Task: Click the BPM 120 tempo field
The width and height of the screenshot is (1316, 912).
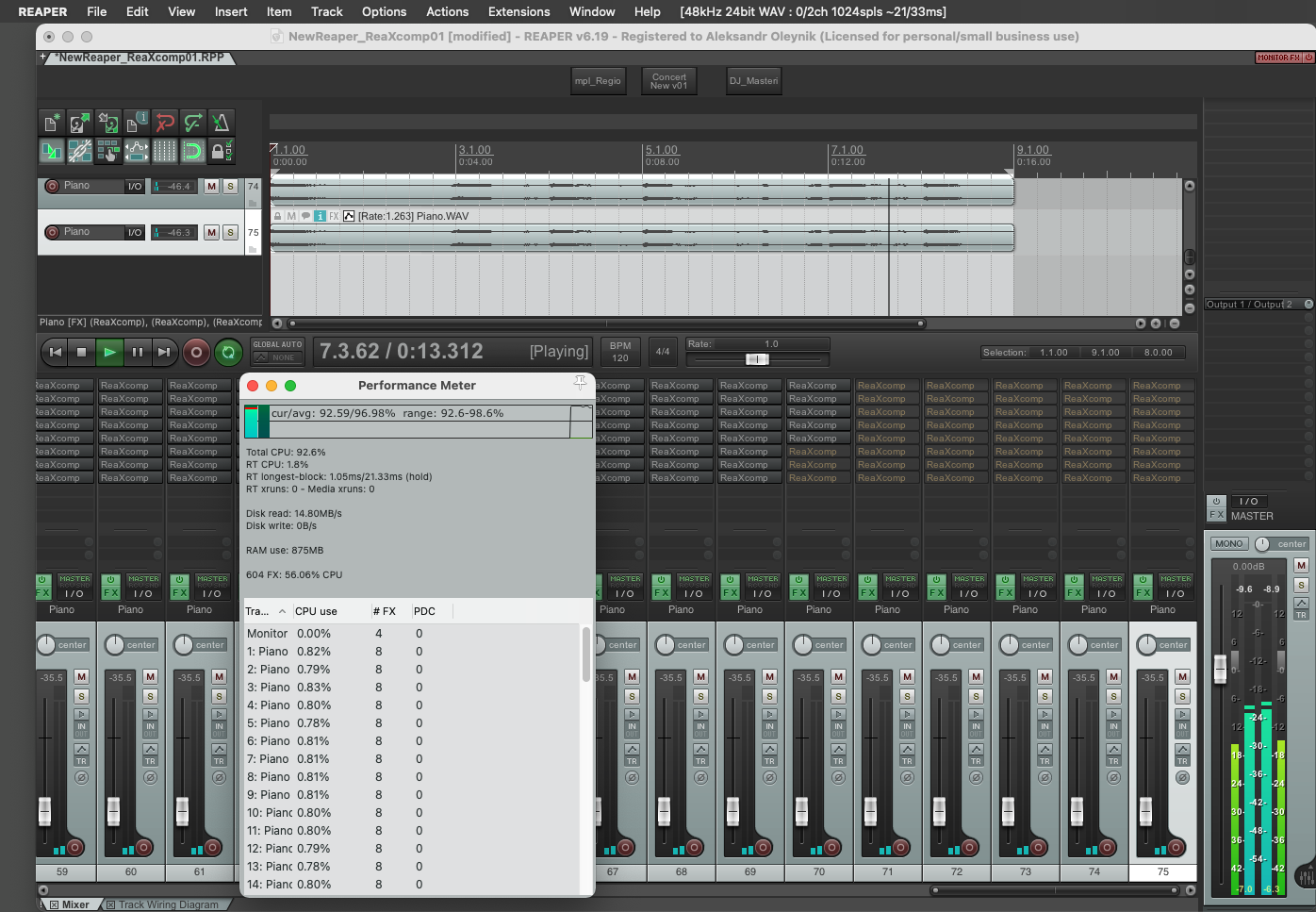Action: [x=619, y=352]
